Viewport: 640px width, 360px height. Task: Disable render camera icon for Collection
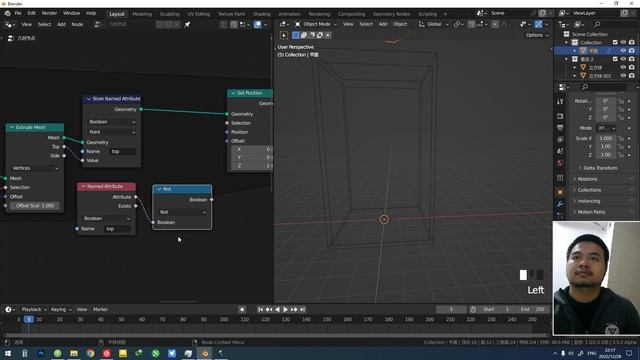pyautogui.click(x=632, y=42)
